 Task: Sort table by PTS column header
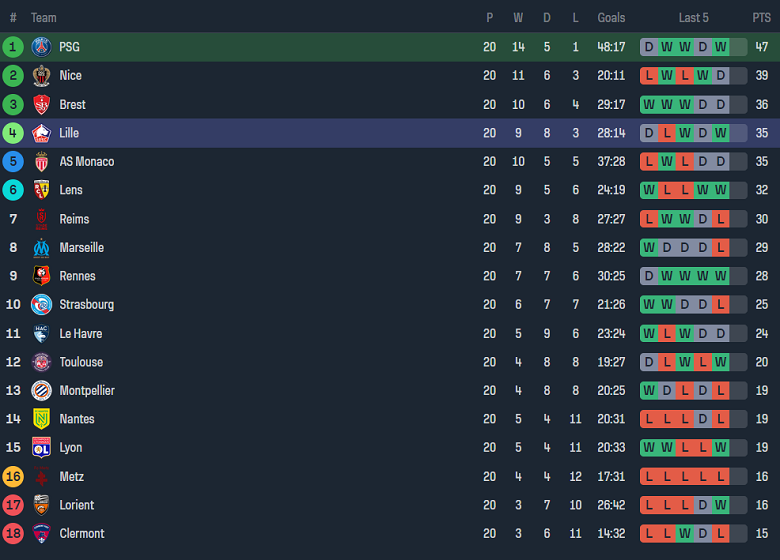pyautogui.click(x=761, y=18)
